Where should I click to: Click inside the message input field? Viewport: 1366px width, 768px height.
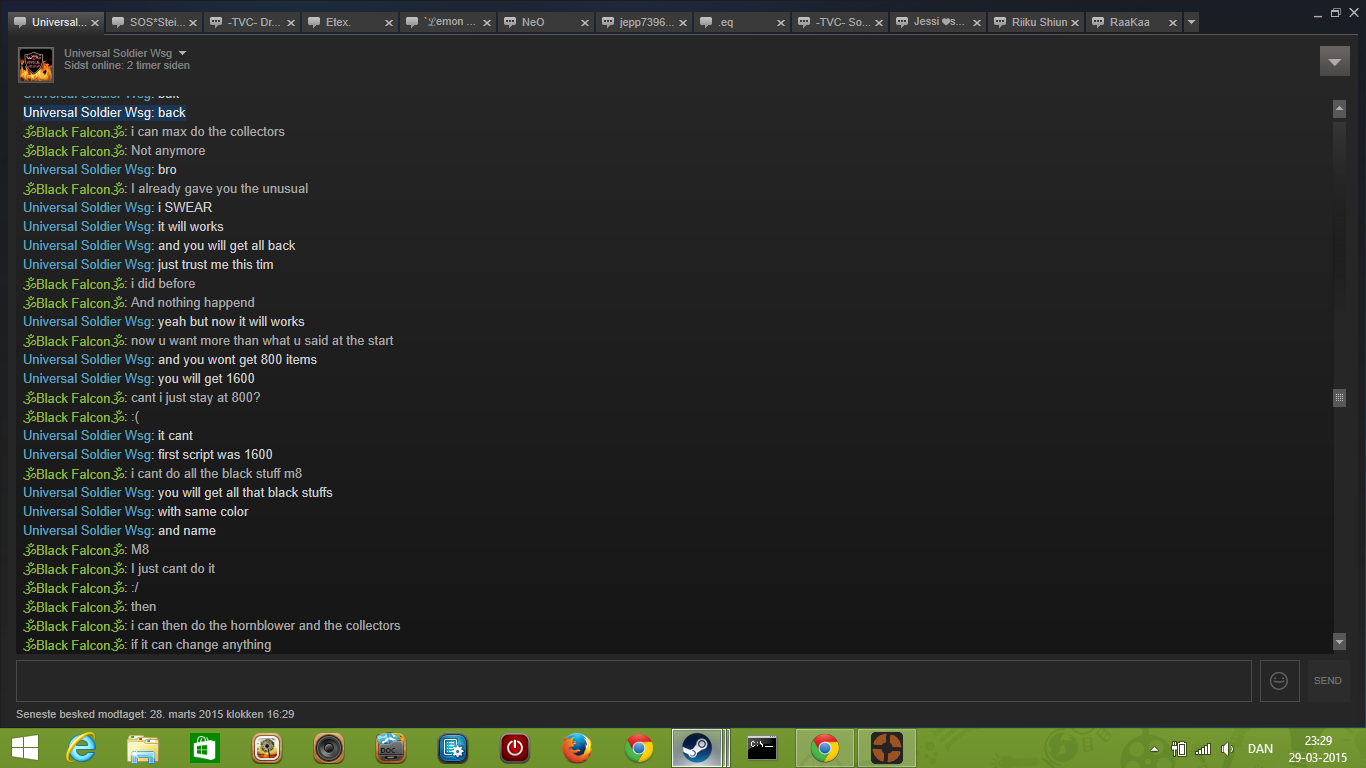coord(633,680)
